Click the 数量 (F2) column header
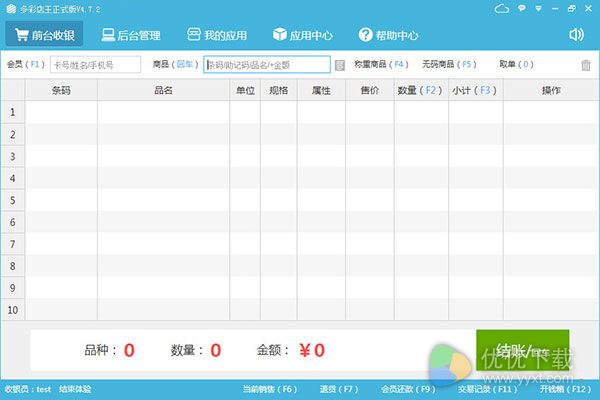This screenshot has height=400, width=600. pos(421,90)
